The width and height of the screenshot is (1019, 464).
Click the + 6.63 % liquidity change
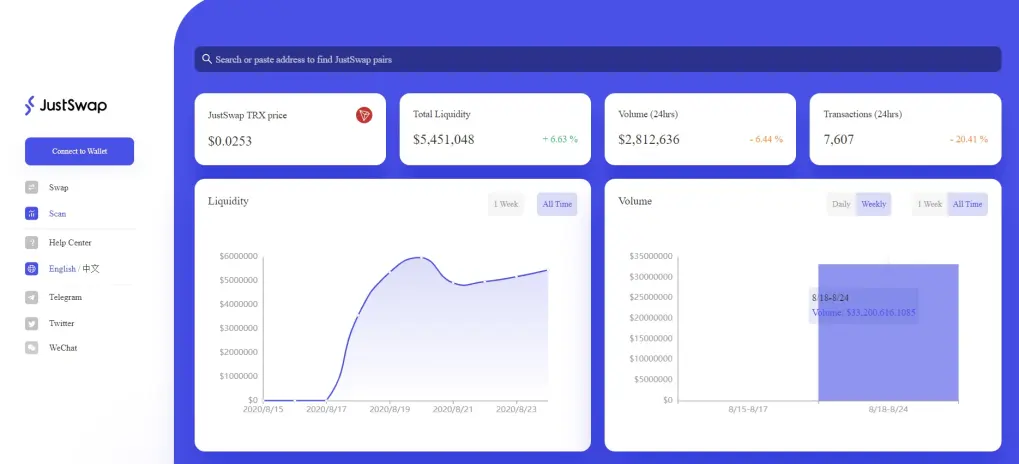[560, 139]
